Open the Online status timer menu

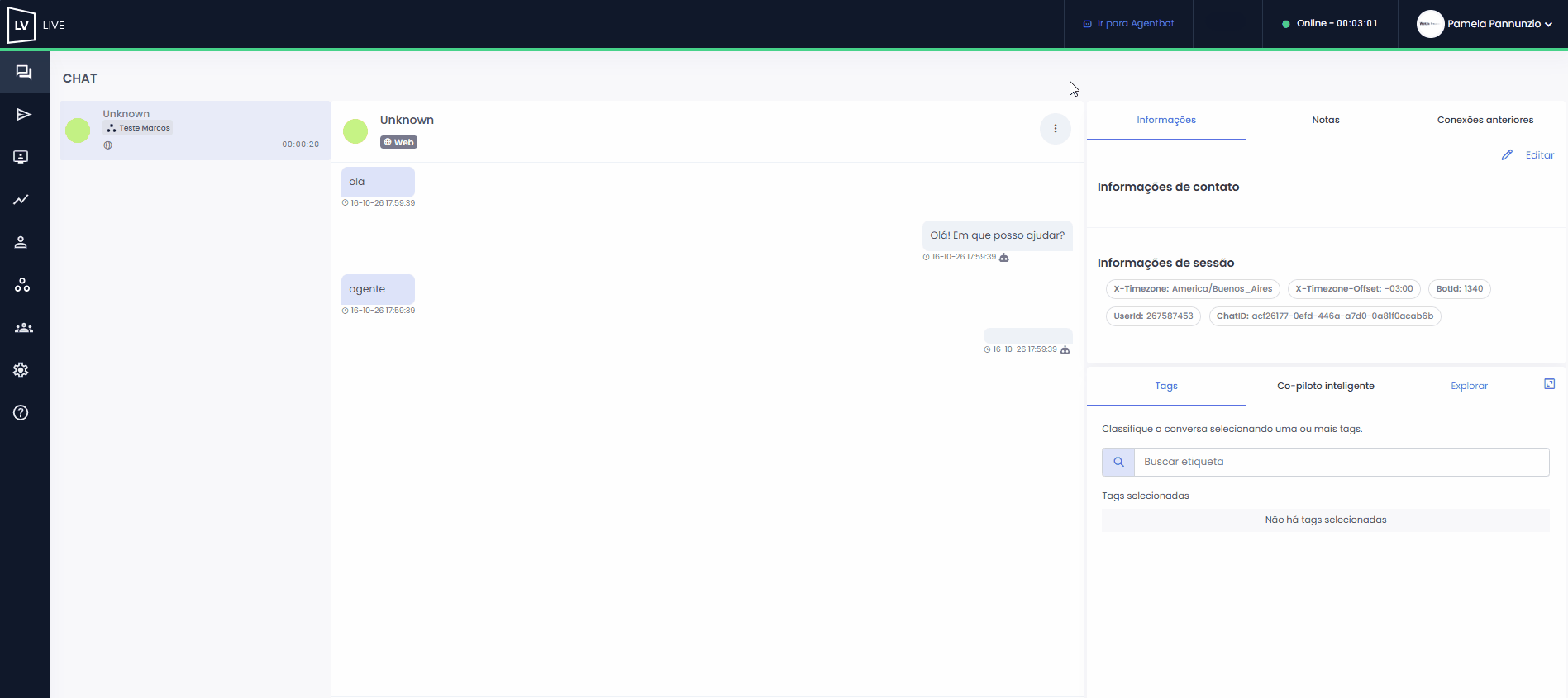[x=1330, y=24]
